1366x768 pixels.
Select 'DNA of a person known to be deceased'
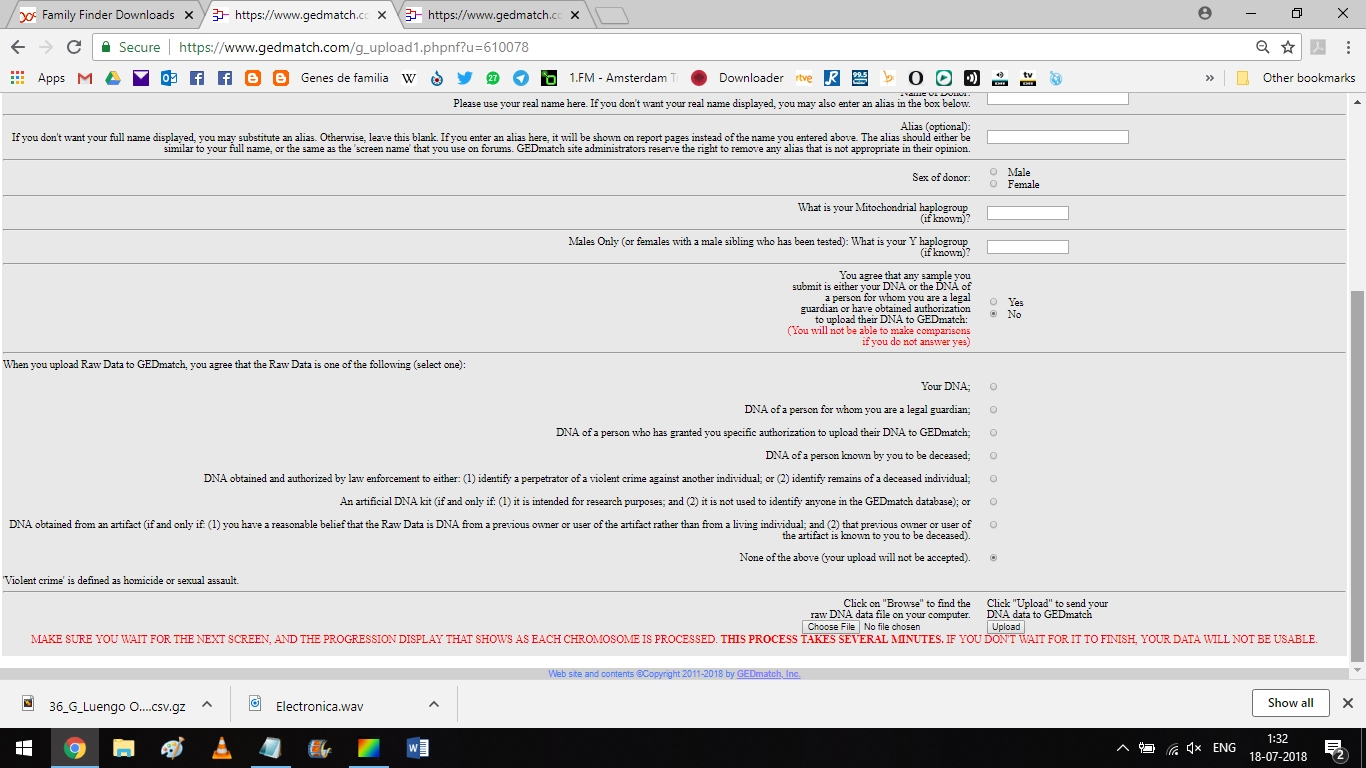pos(993,455)
